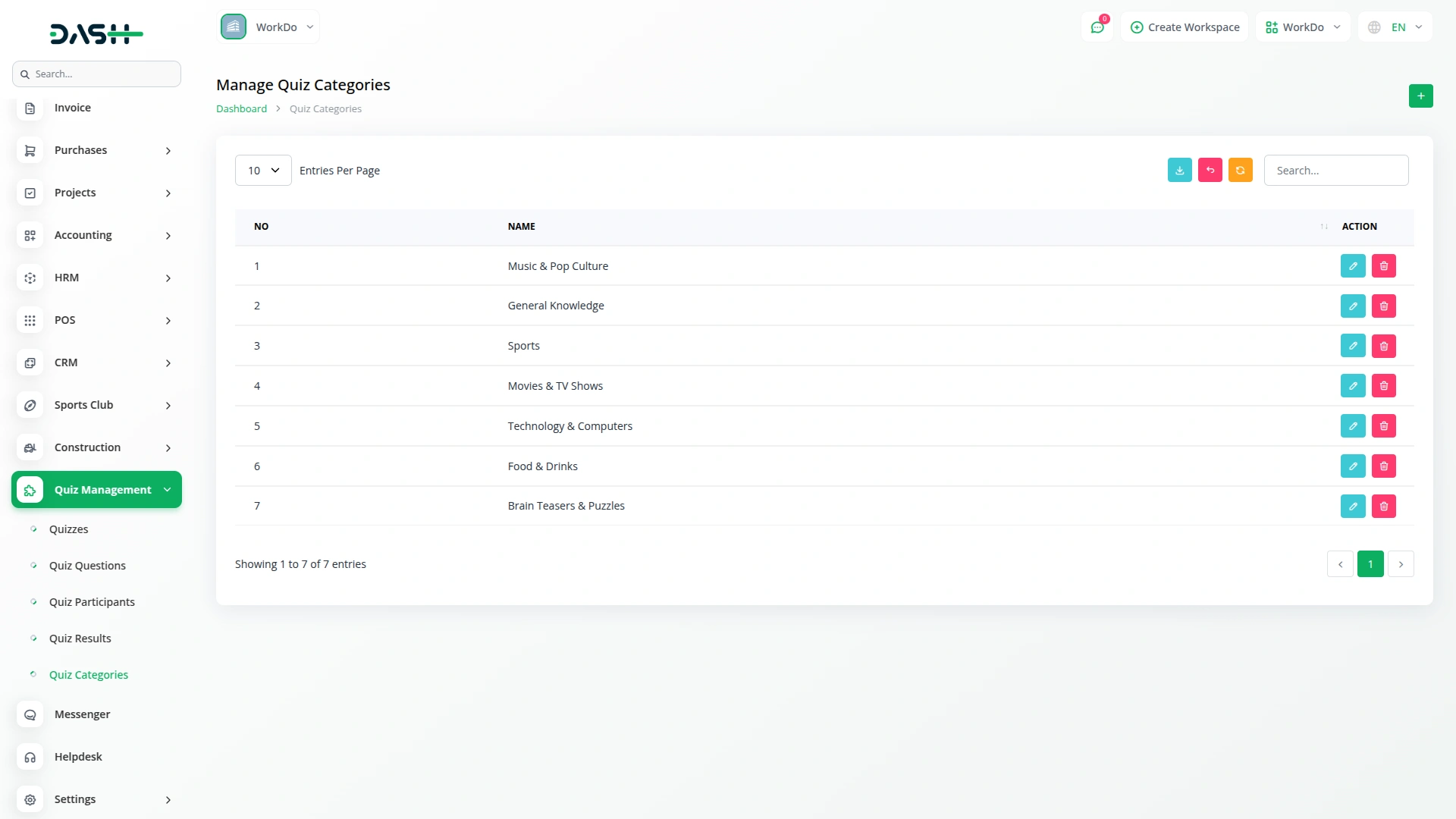The image size is (1456, 819).
Task: Go to the Messenger sidebar item
Action: [x=82, y=714]
